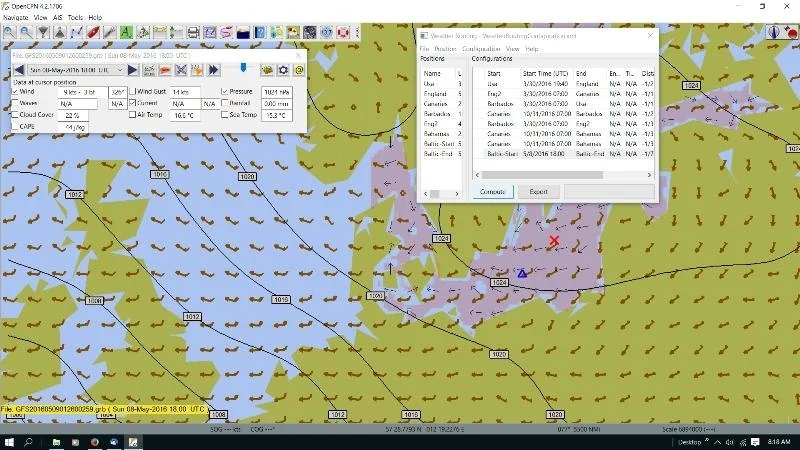
Task: Select Eng2 to Canaries configuration row
Action: pos(563,94)
